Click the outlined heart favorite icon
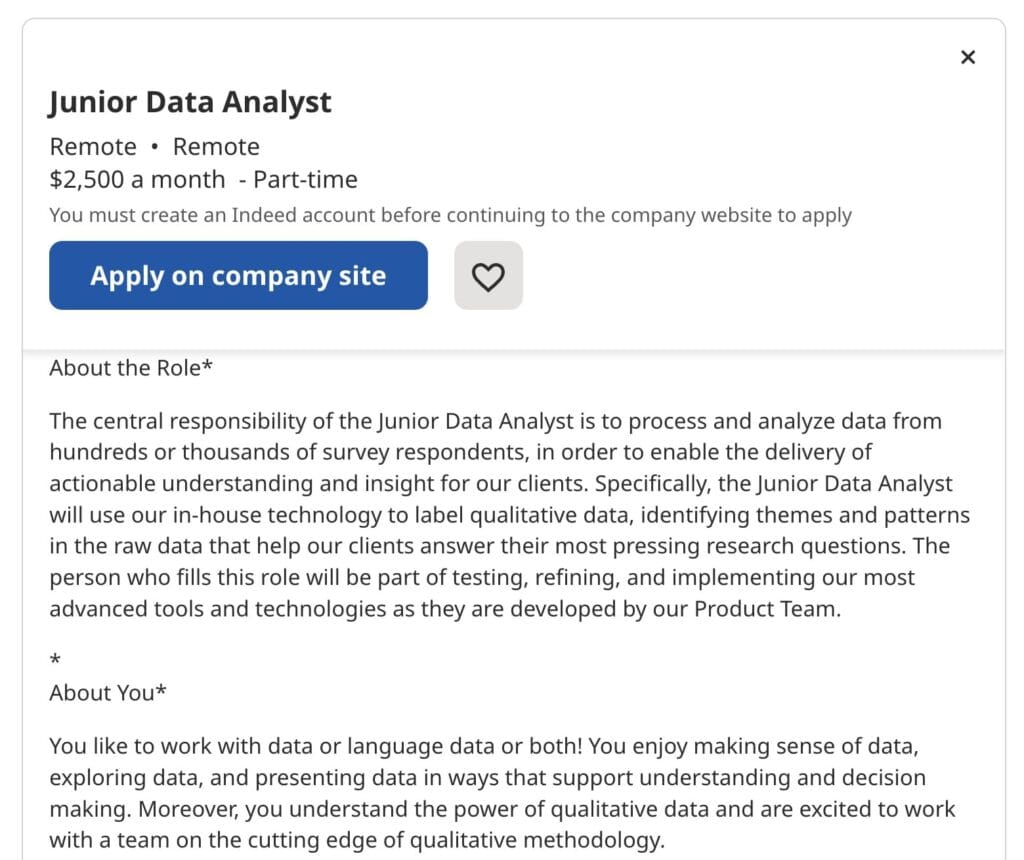This screenshot has width=1024, height=860. (489, 276)
